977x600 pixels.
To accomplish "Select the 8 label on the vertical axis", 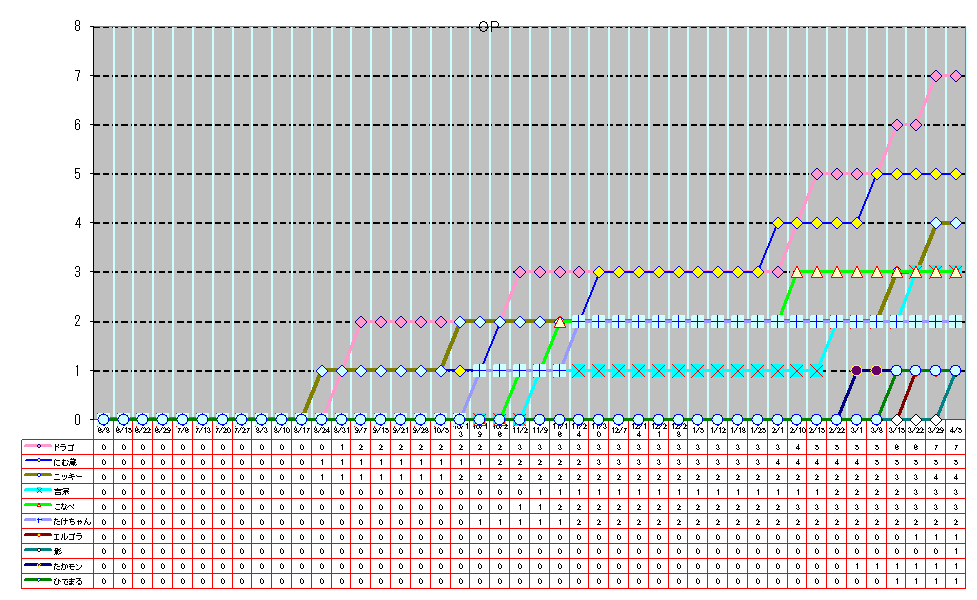I will click(x=77, y=27).
